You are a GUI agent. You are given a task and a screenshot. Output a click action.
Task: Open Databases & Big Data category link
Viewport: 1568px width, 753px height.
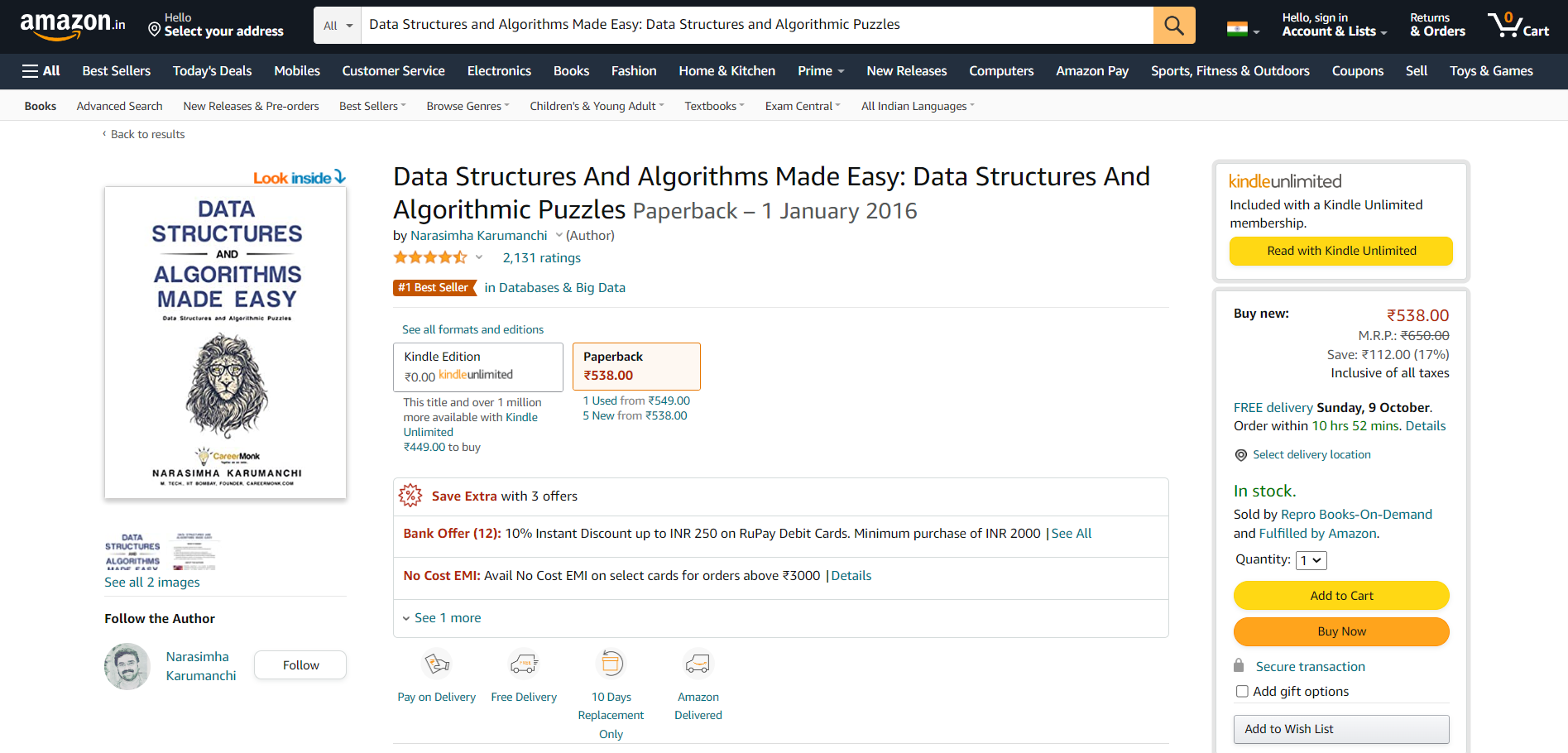point(562,287)
